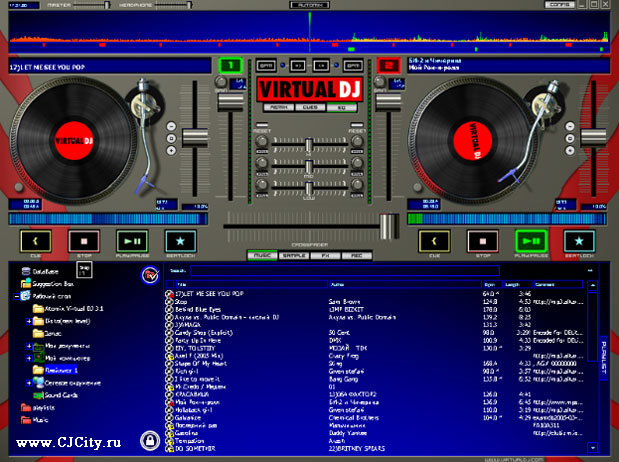Click the right deck mid EQ knob
Screen dimensions: 619x462
tap(357, 162)
